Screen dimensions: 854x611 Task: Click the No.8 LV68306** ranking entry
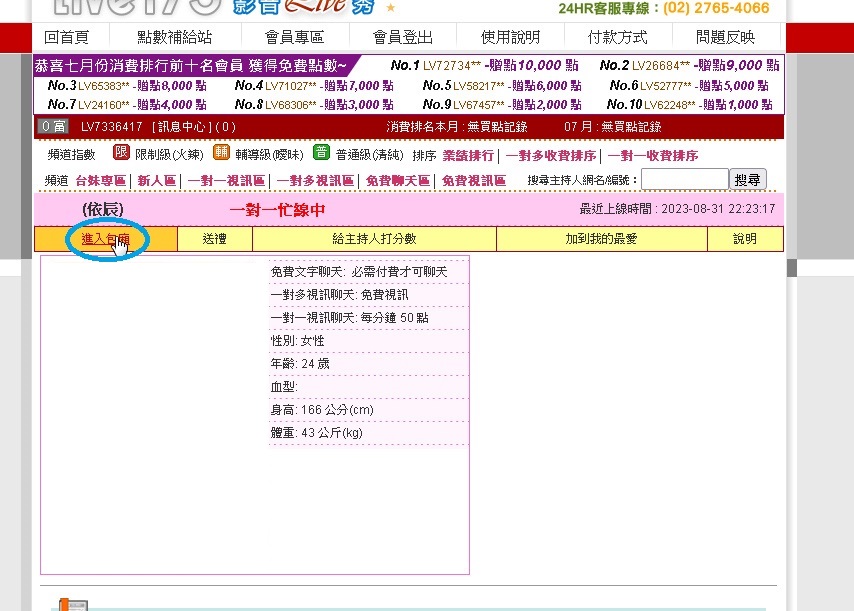tap(314, 105)
